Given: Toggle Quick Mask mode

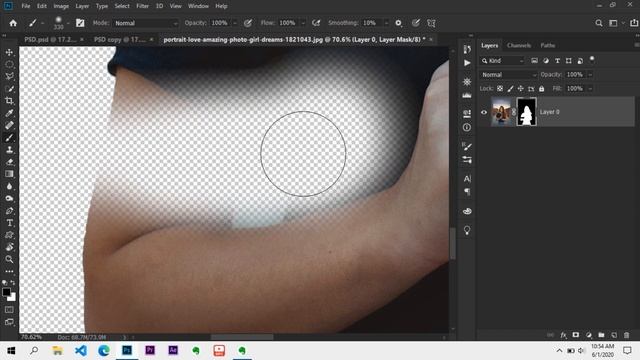Looking at the screenshot, I should [x=9, y=310].
